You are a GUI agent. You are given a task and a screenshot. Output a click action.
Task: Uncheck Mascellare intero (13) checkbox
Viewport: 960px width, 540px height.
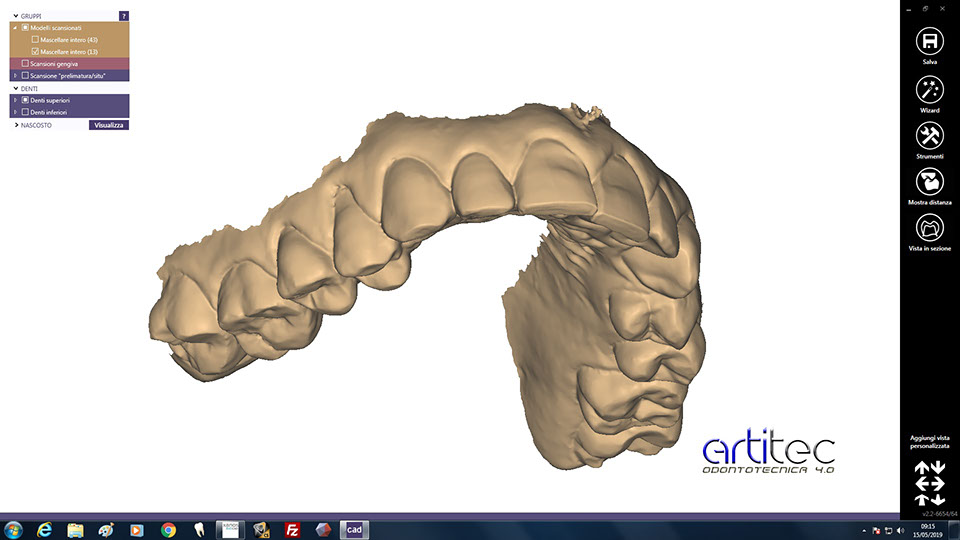(36, 51)
